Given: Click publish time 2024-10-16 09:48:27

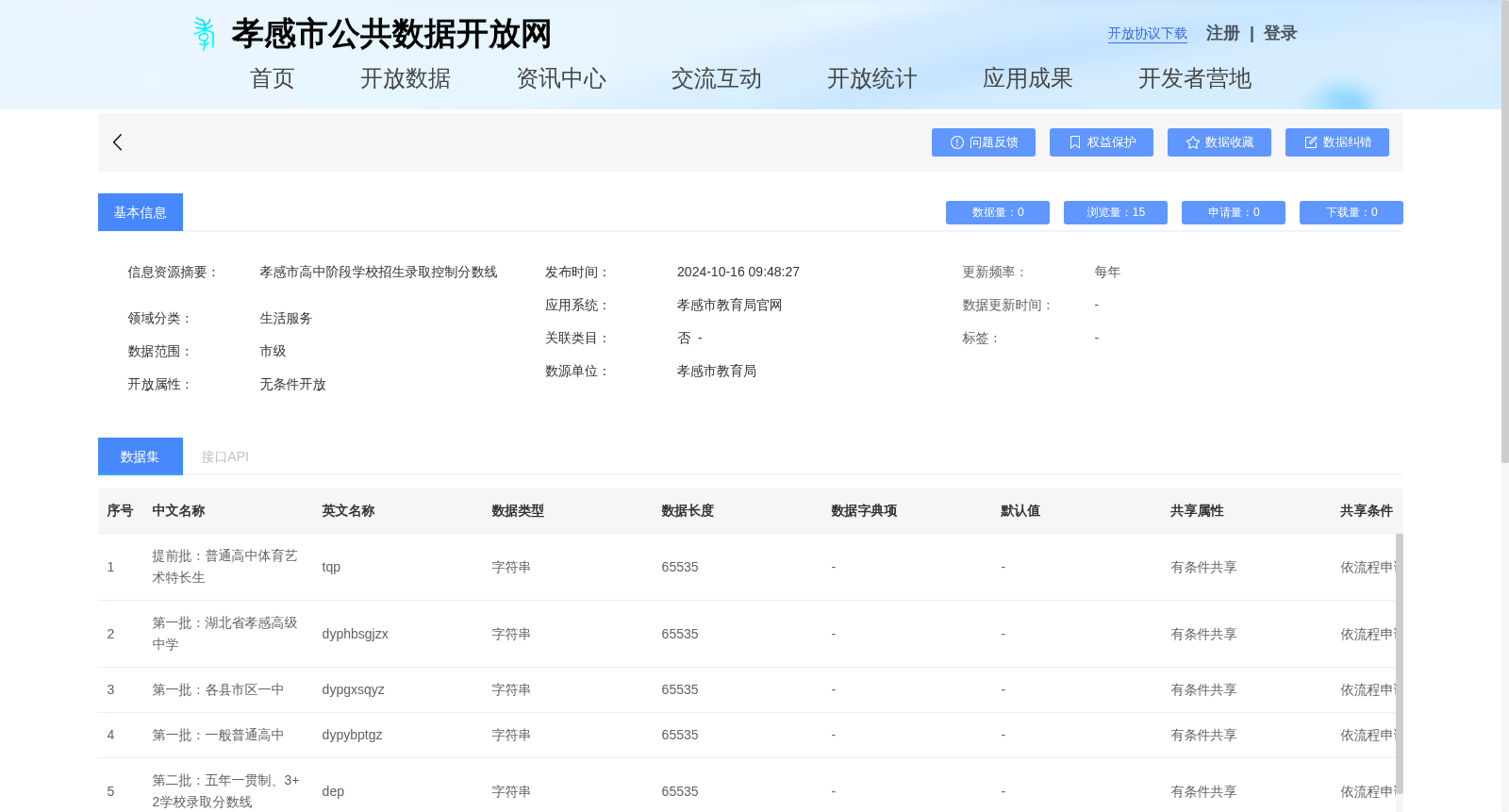Looking at the screenshot, I should (738, 272).
